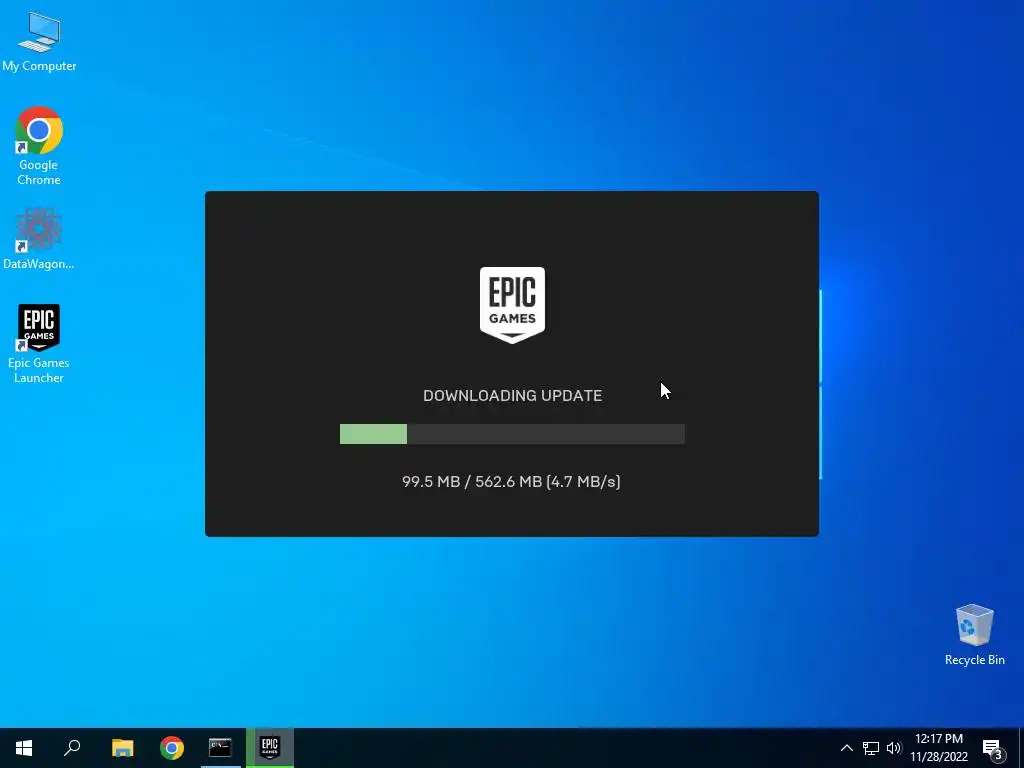The height and width of the screenshot is (768, 1024).
Task: Click the 'DOWNLOADING UPDATE' status text
Action: (x=513, y=396)
